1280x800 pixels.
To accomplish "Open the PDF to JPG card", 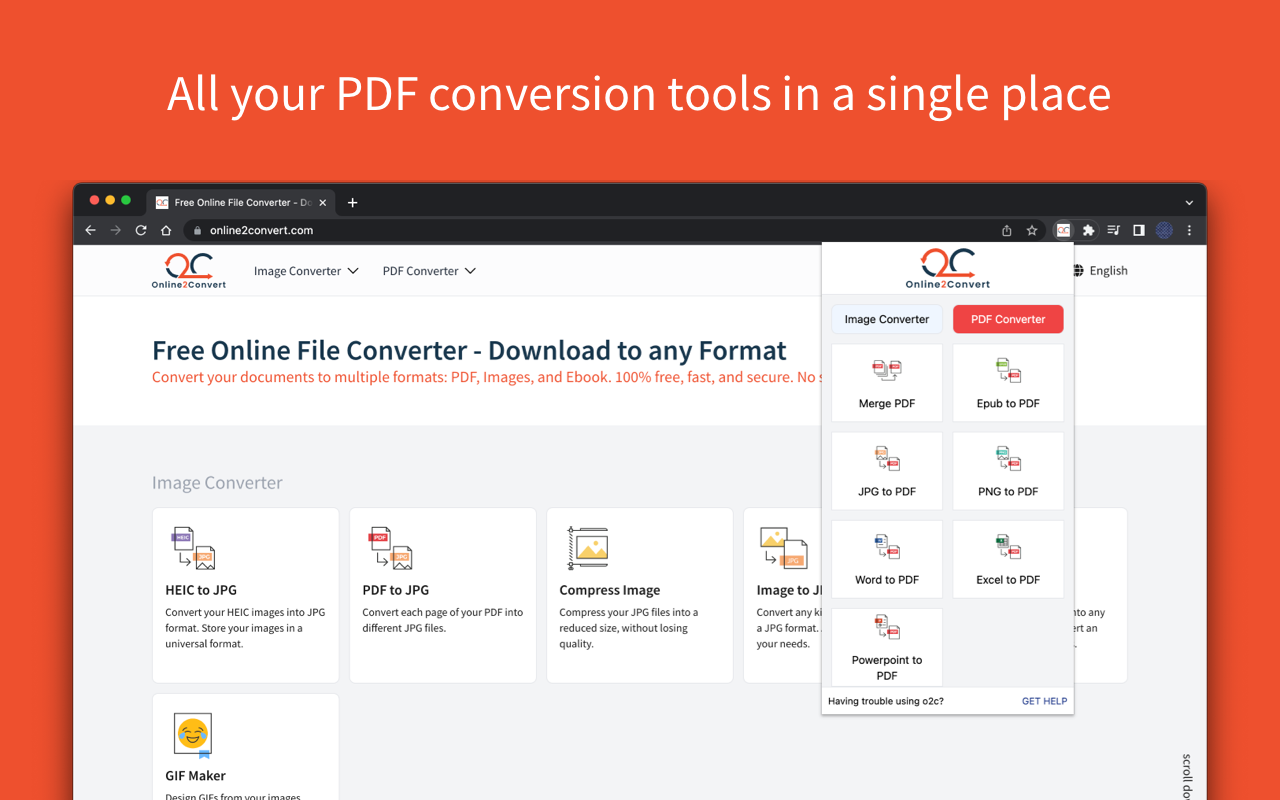I will coord(442,595).
